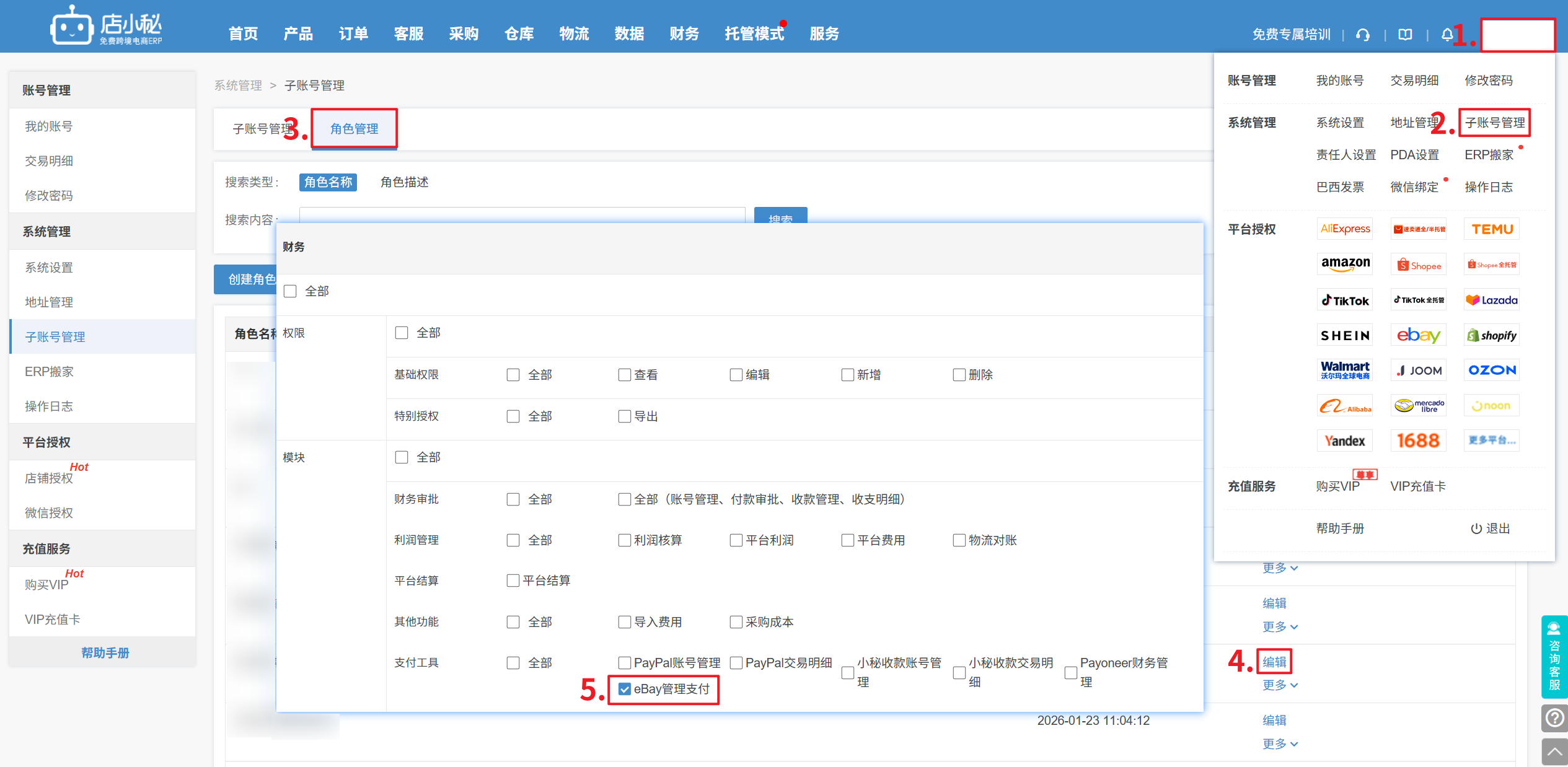Choose the Lazada platform logo
The height and width of the screenshot is (767, 1568).
tap(1492, 300)
